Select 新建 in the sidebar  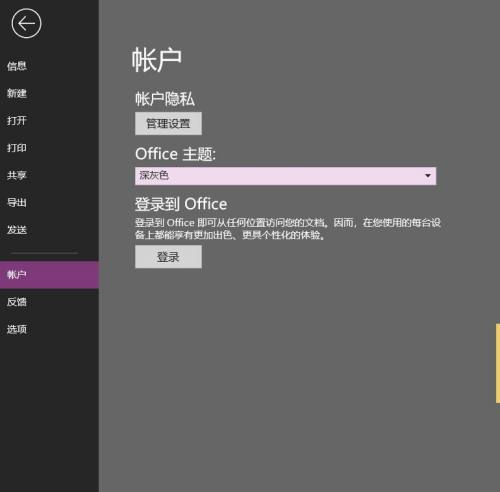pos(17,93)
